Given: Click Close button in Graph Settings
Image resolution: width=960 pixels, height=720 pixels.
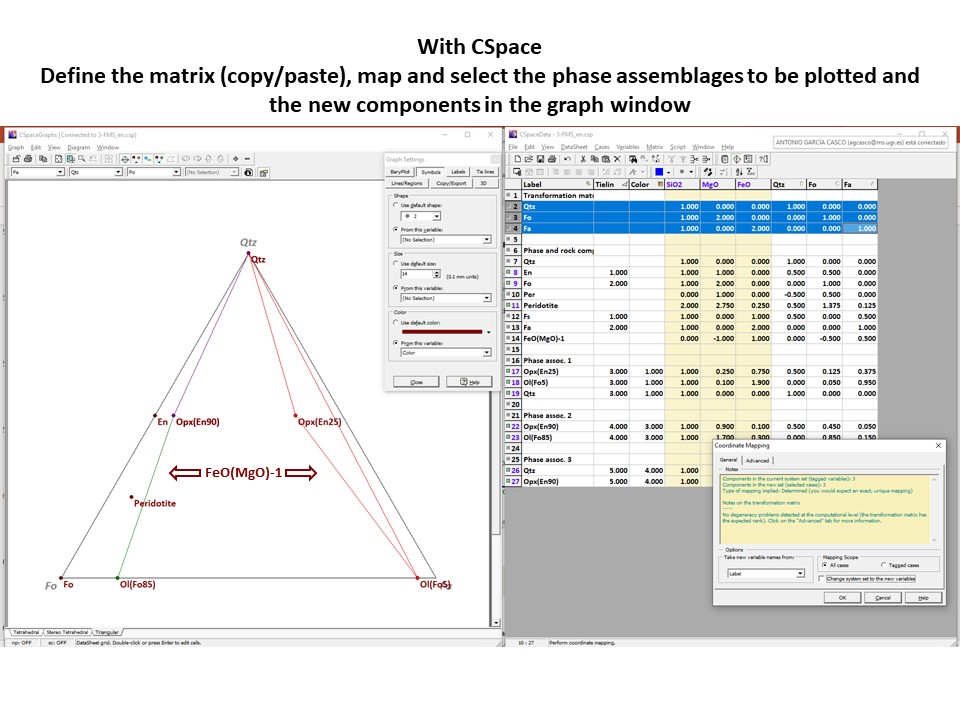Looking at the screenshot, I should (414, 382).
